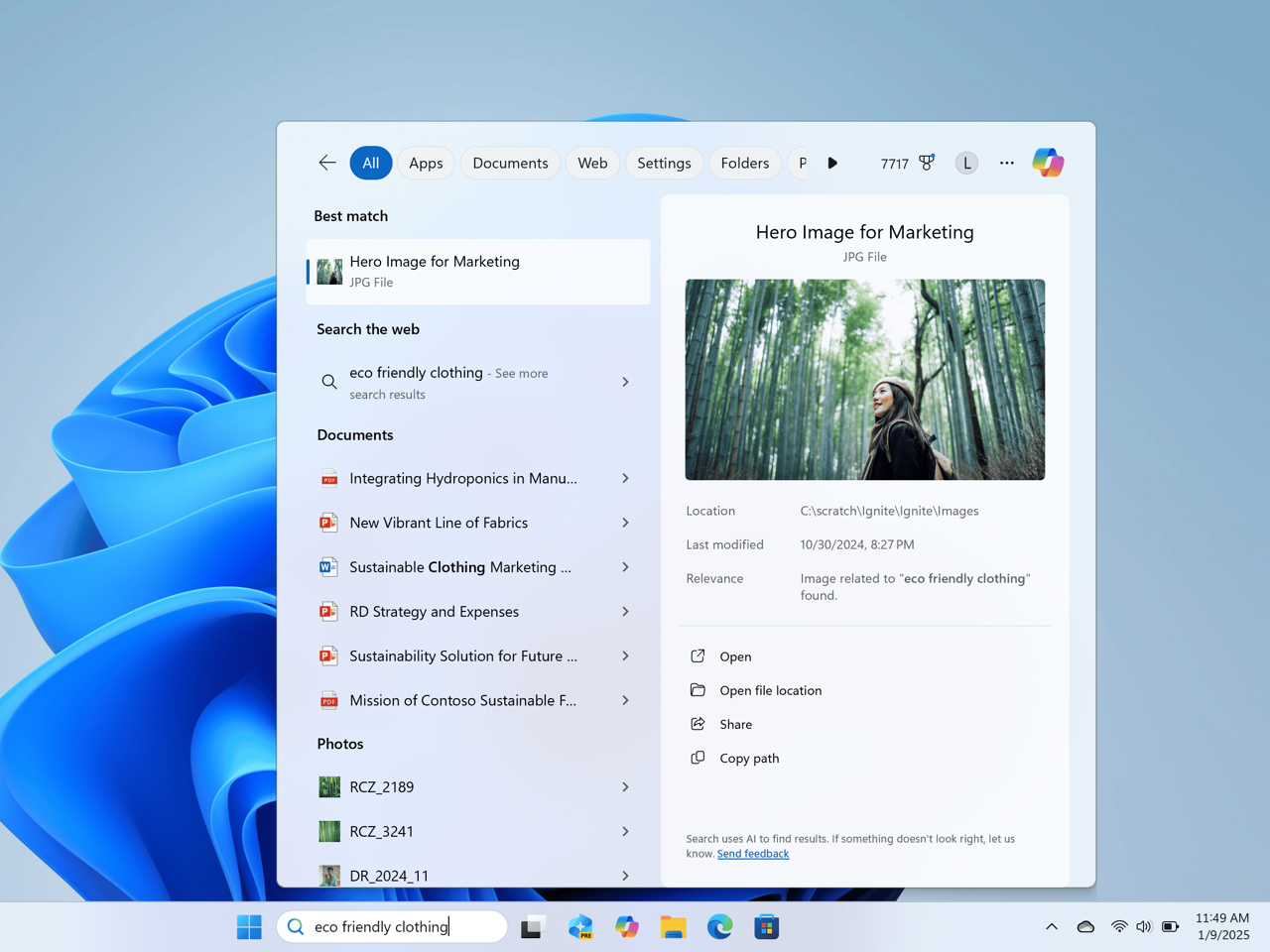The image size is (1270, 952).
Task: Expand Integrating Hydroponics document details
Action: pyautogui.click(x=625, y=478)
